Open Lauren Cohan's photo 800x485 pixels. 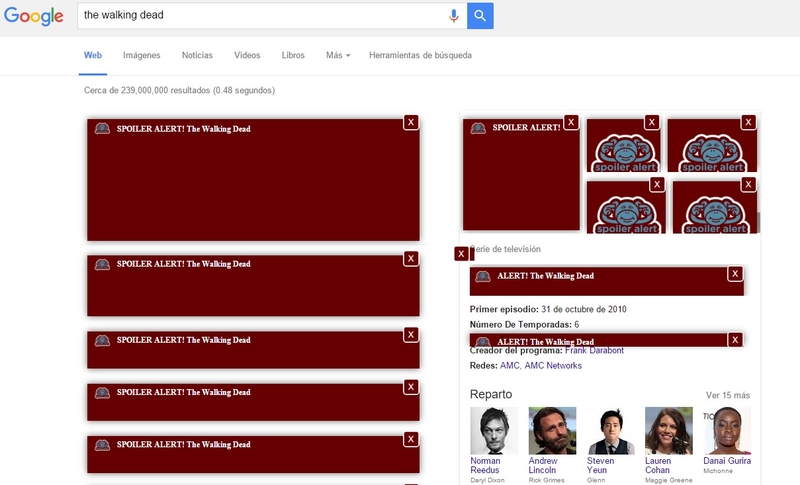[x=669, y=430]
